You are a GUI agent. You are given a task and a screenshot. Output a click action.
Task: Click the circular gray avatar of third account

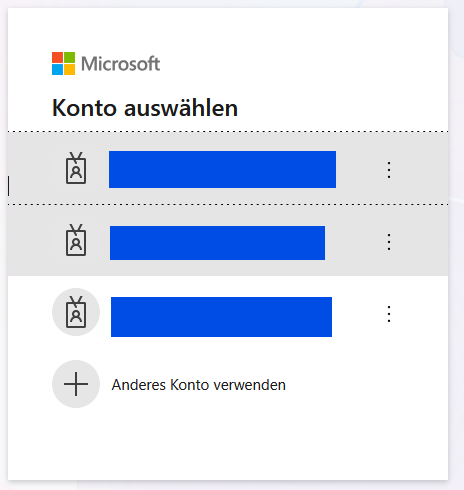pyautogui.click(x=76, y=312)
